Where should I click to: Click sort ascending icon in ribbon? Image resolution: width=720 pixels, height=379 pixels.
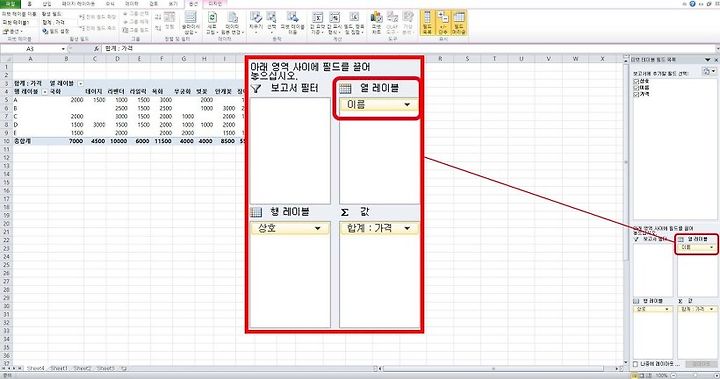click(x=158, y=17)
